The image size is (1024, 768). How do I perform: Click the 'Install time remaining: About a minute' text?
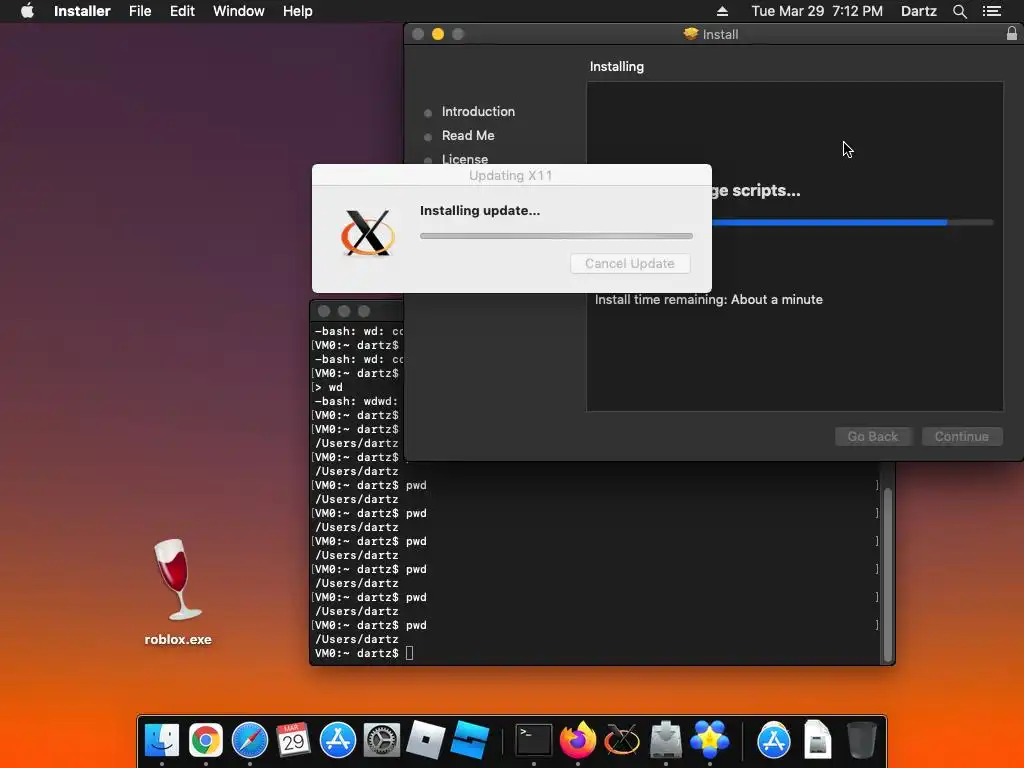tap(709, 300)
